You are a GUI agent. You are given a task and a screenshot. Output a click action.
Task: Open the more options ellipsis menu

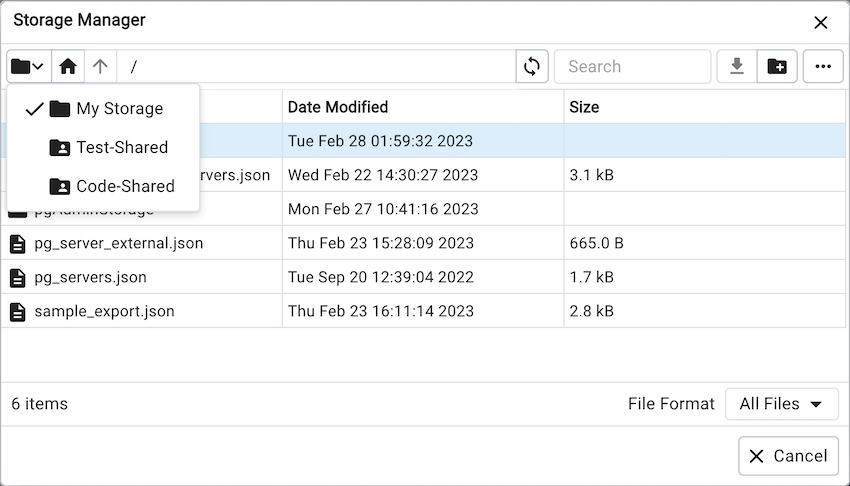[x=823, y=67]
